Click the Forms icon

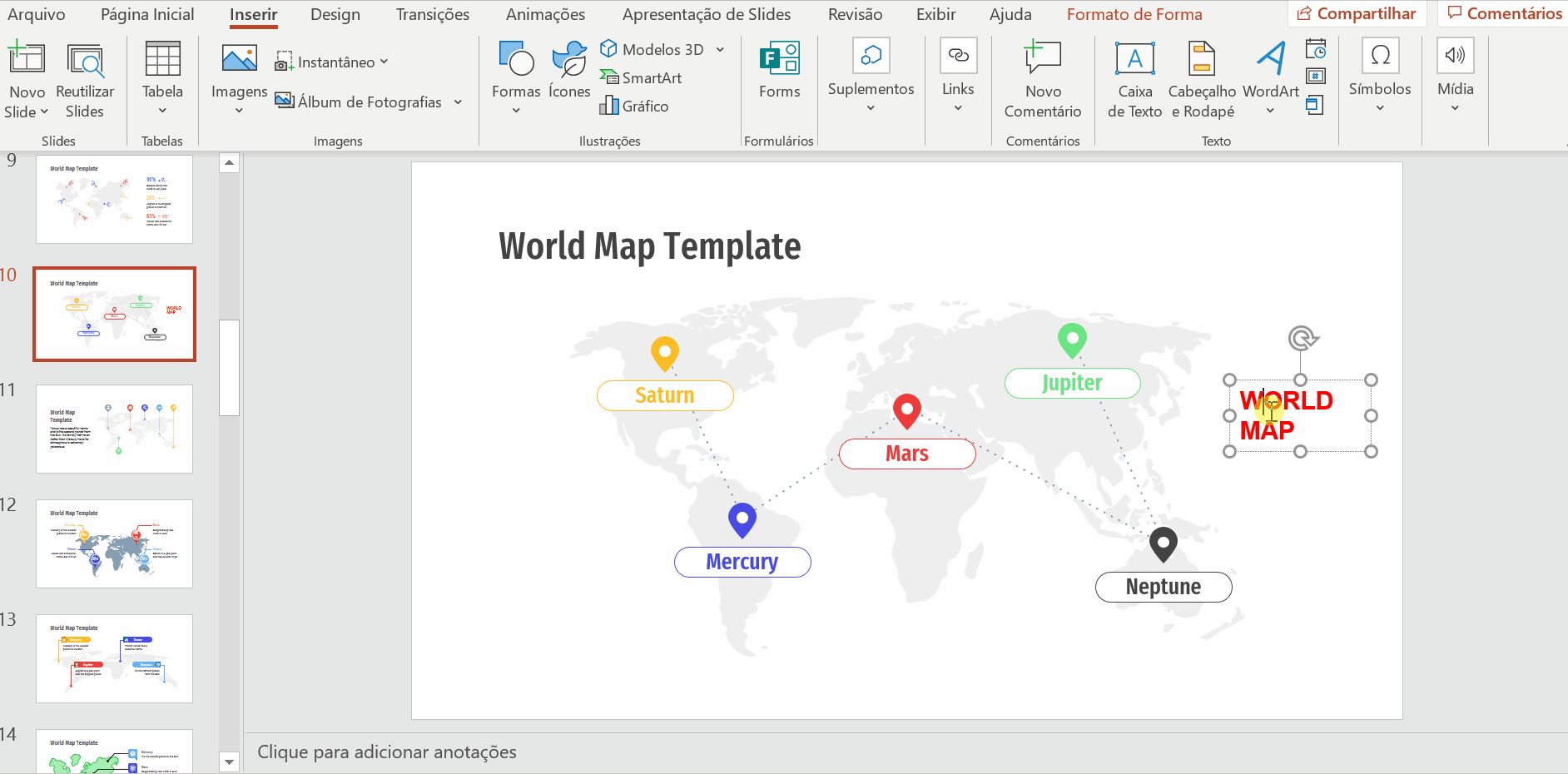click(x=780, y=59)
